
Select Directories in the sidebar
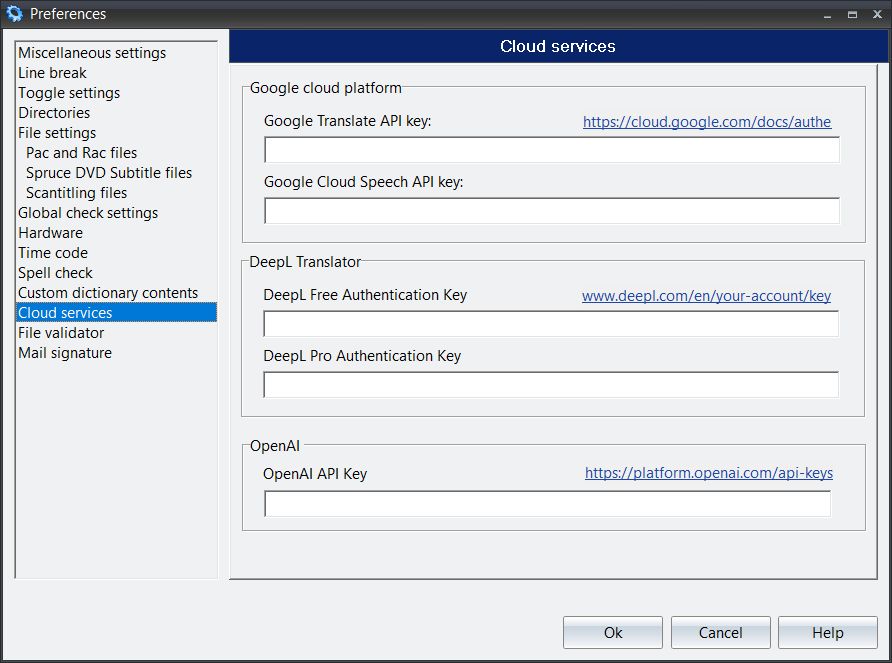click(54, 113)
